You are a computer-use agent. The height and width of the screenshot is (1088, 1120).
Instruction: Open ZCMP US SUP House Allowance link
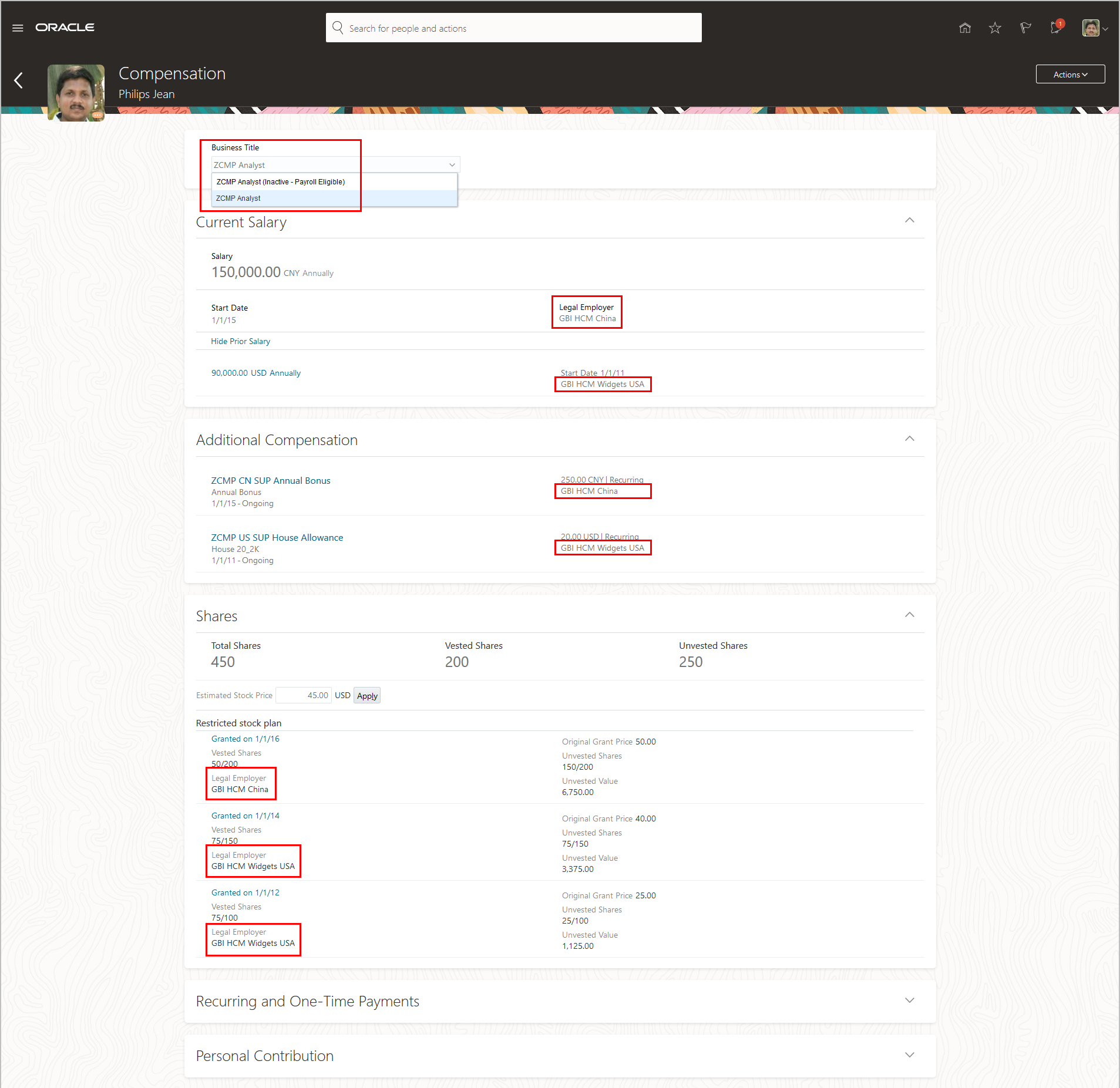[277, 537]
